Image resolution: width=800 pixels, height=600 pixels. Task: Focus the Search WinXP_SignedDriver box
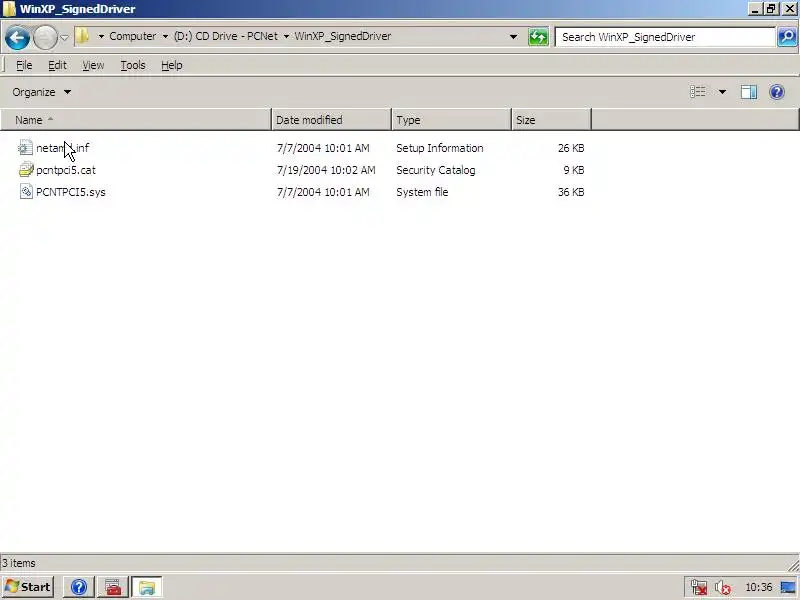pyautogui.click(x=665, y=37)
